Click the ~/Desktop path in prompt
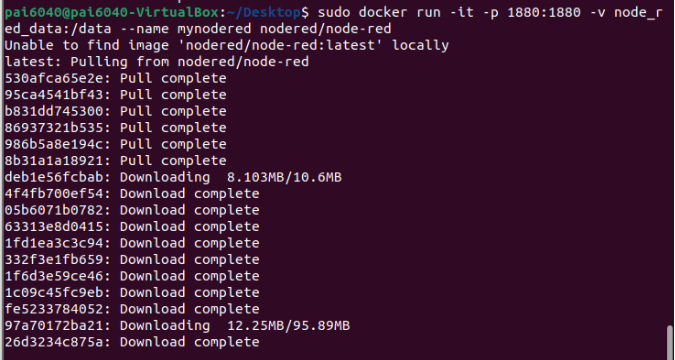675x360 pixels. (264, 12)
